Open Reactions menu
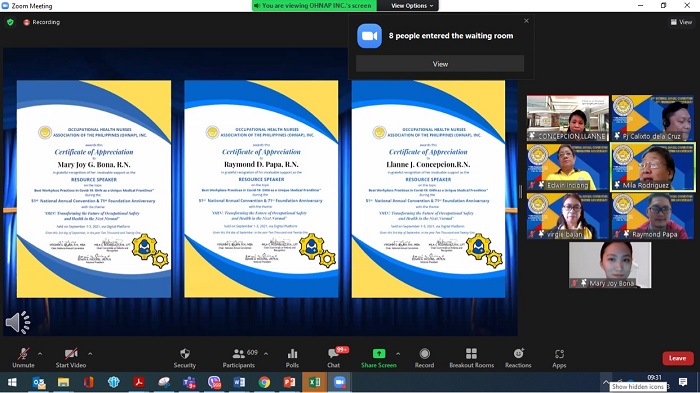 point(518,358)
